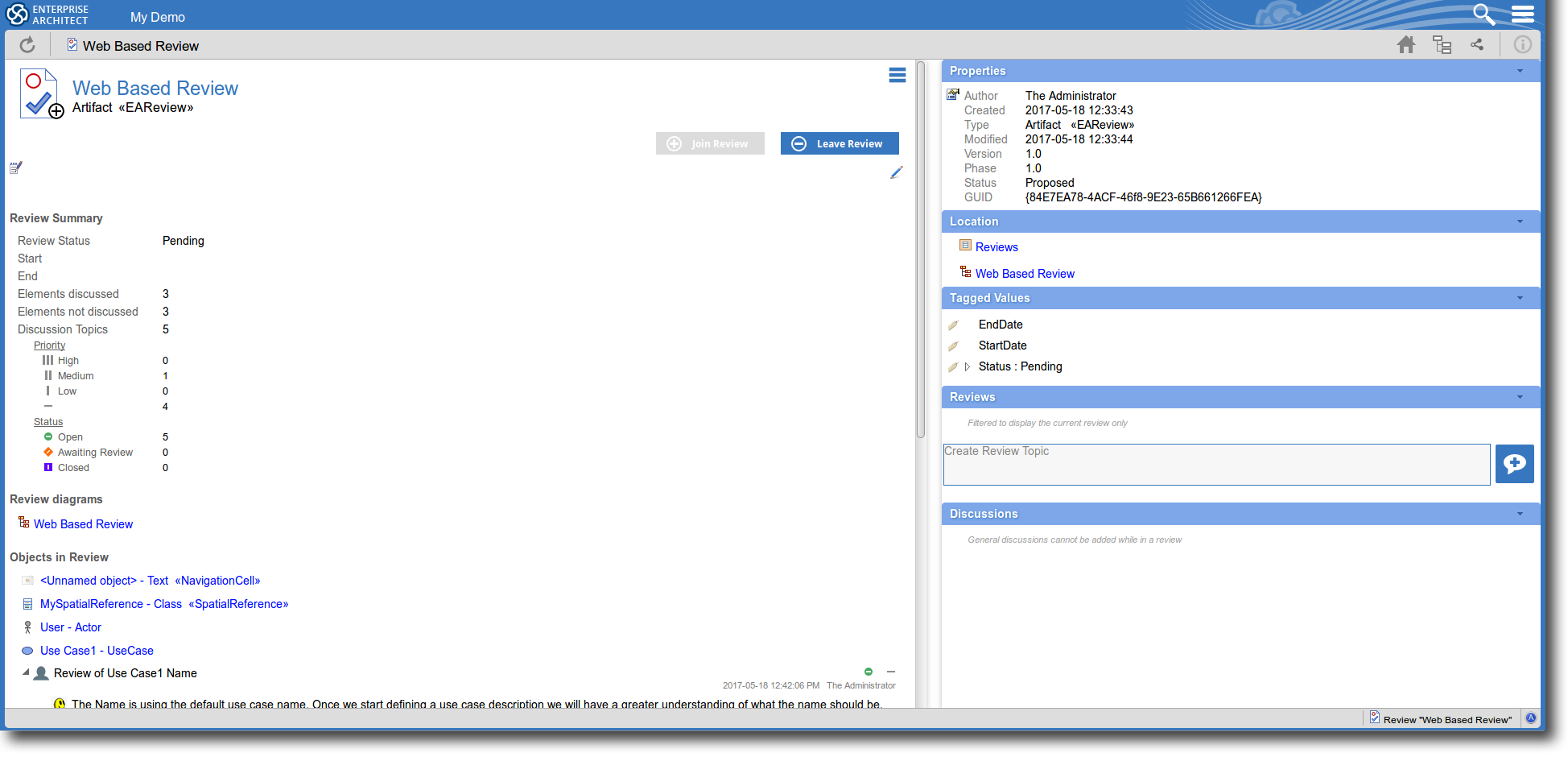This screenshot has height=757, width=1568.
Task: Open the main hamburger menu in header
Action: (1522, 14)
